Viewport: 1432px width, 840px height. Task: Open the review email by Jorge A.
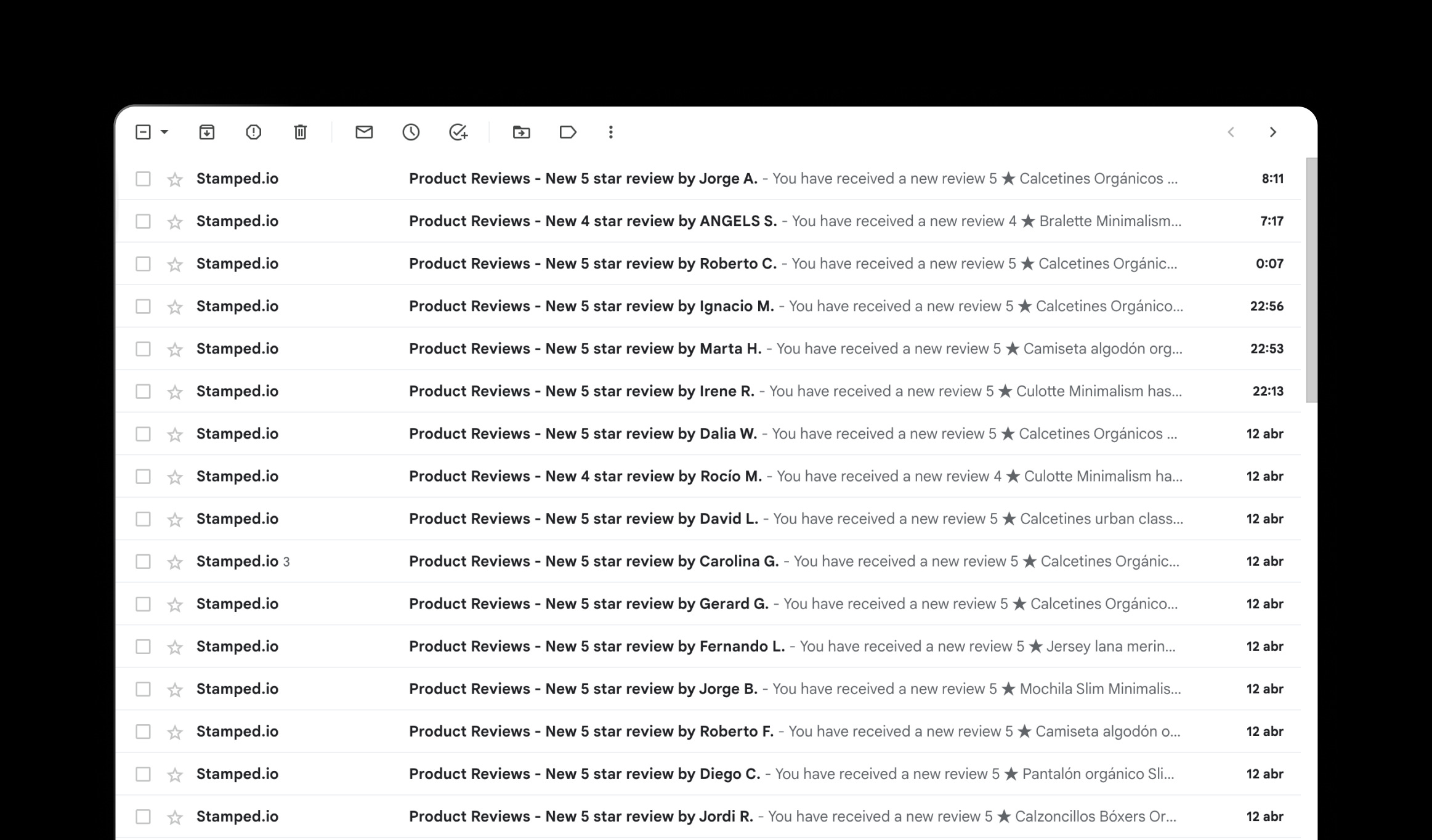tap(708, 179)
